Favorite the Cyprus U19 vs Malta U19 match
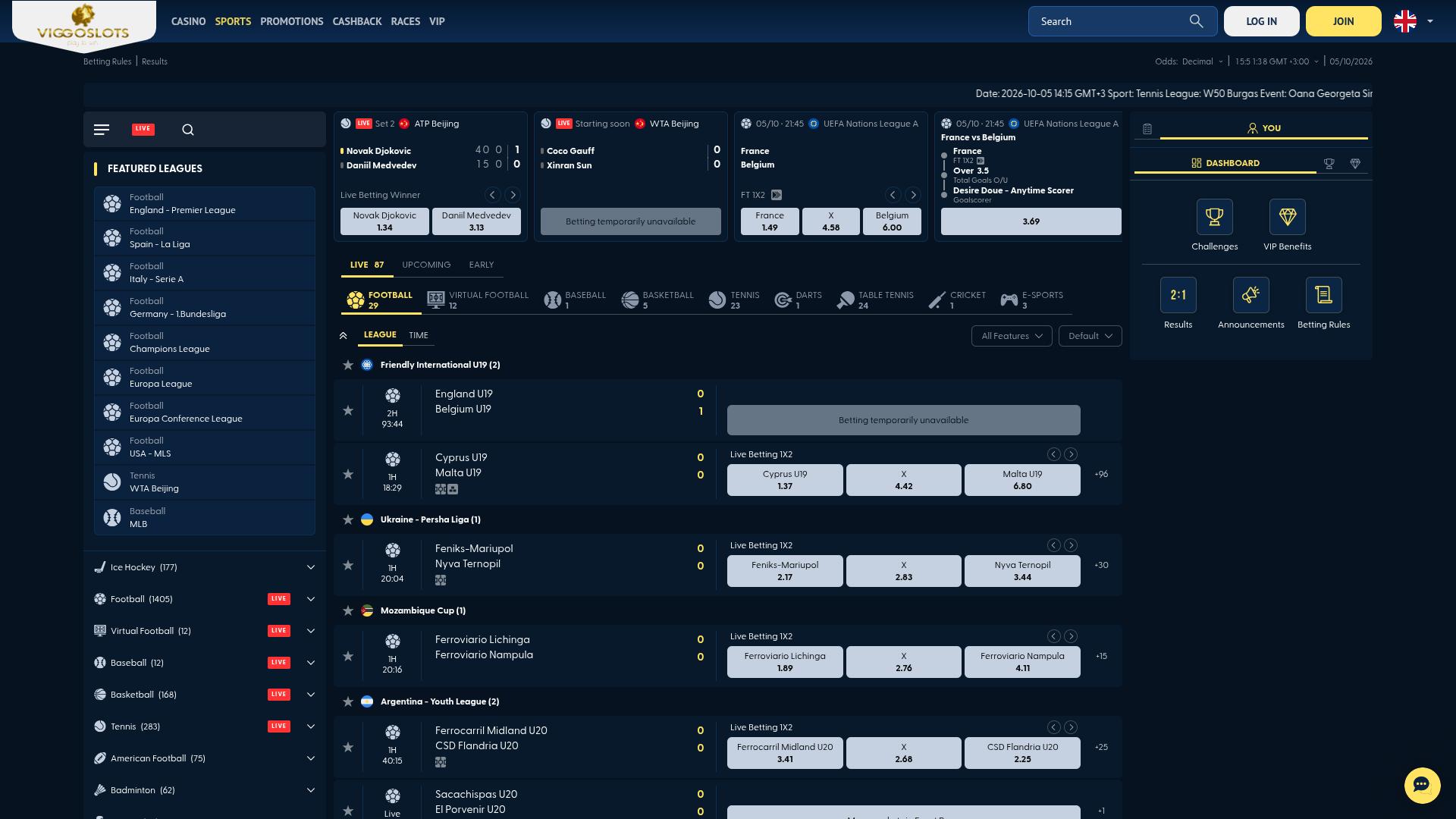 [348, 474]
